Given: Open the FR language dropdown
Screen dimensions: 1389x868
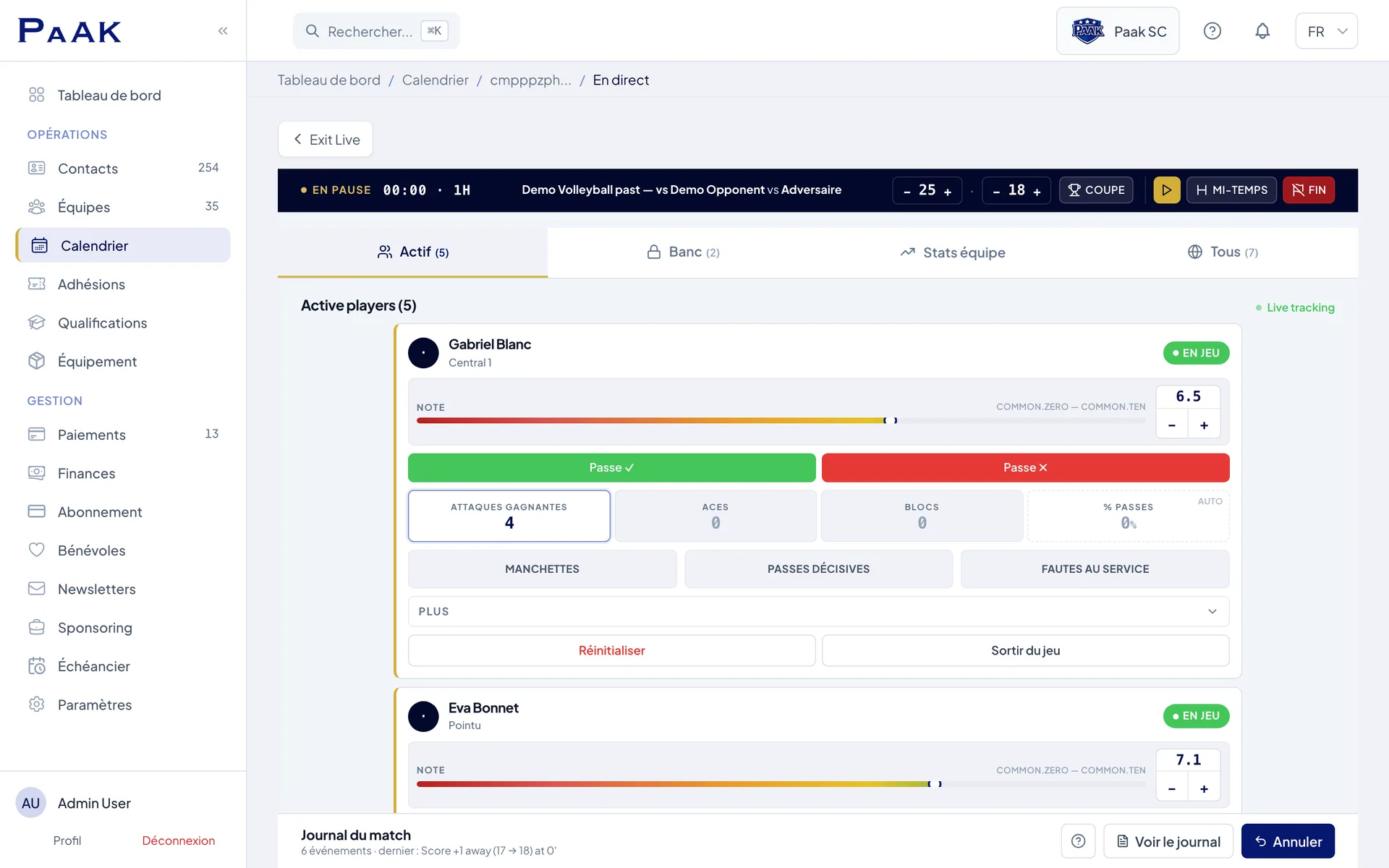Looking at the screenshot, I should [1326, 31].
